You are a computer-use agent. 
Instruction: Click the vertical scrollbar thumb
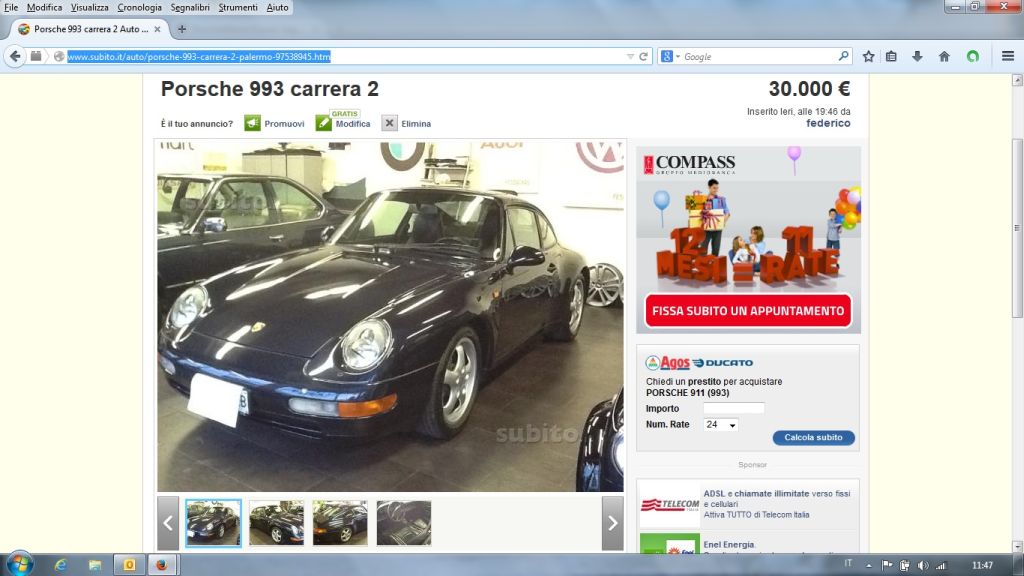[x=1017, y=228]
